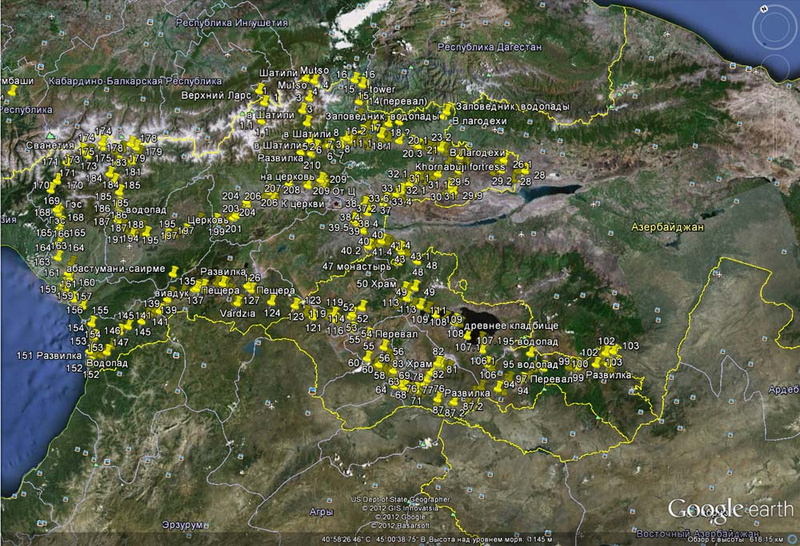Click the 'К церкви' label
This screenshot has height=546, width=800.
(x=303, y=204)
